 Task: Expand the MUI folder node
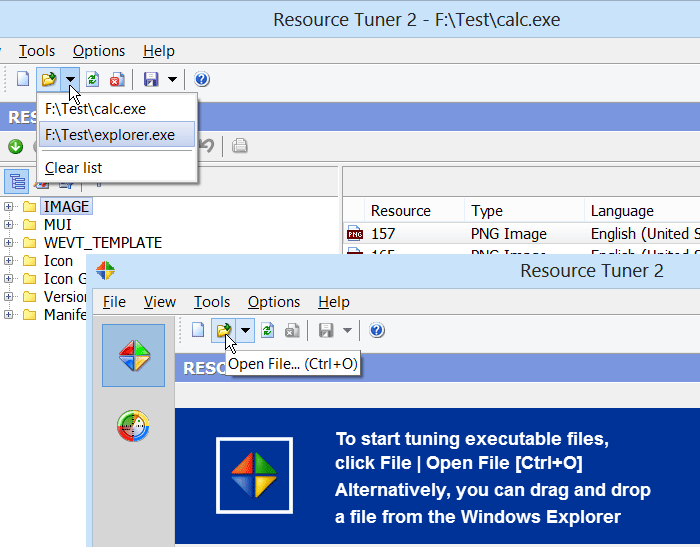click(x=8, y=225)
